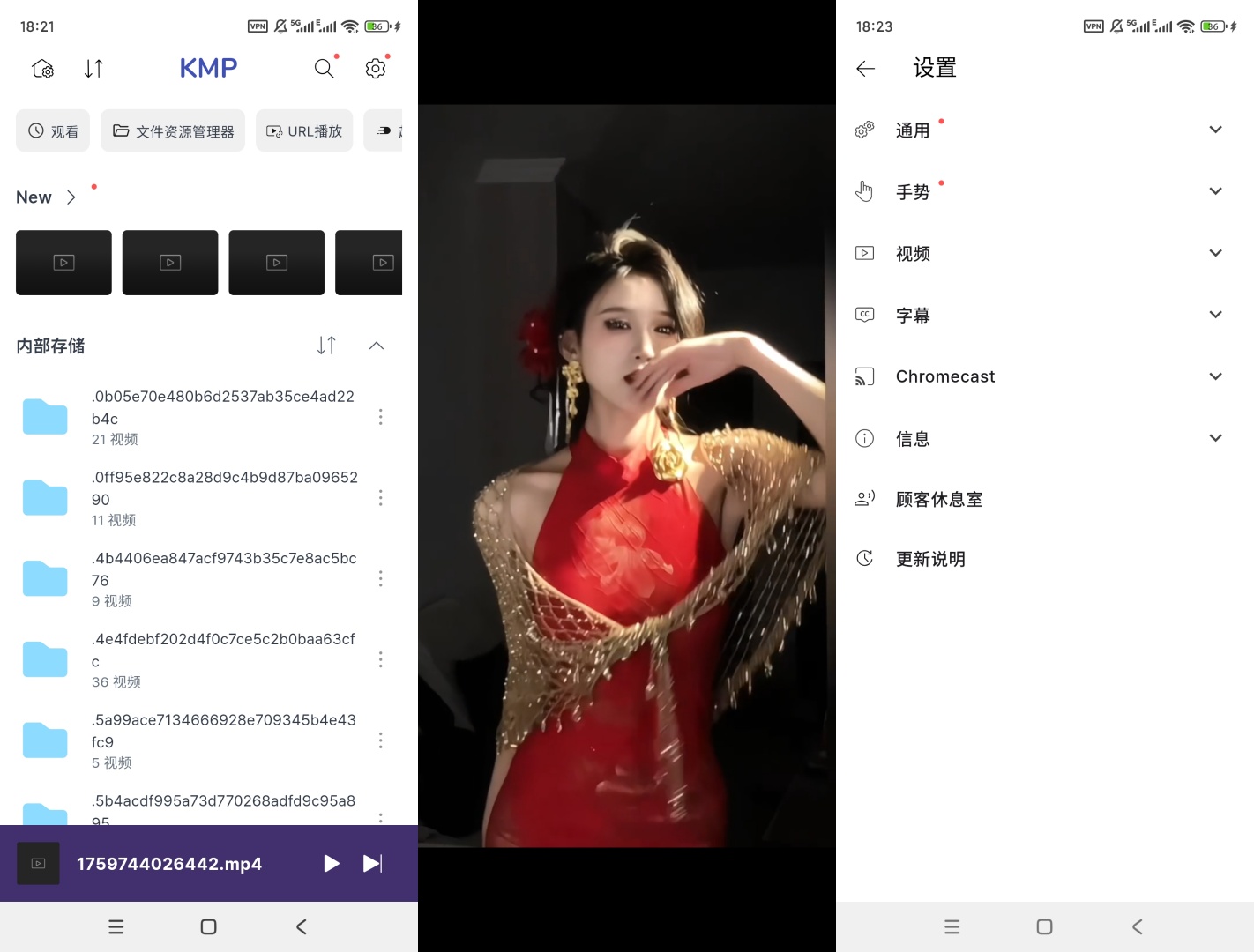Open more options for folder .4e4fdebf202d4f
Screen dimensions: 1254x952
point(380,659)
